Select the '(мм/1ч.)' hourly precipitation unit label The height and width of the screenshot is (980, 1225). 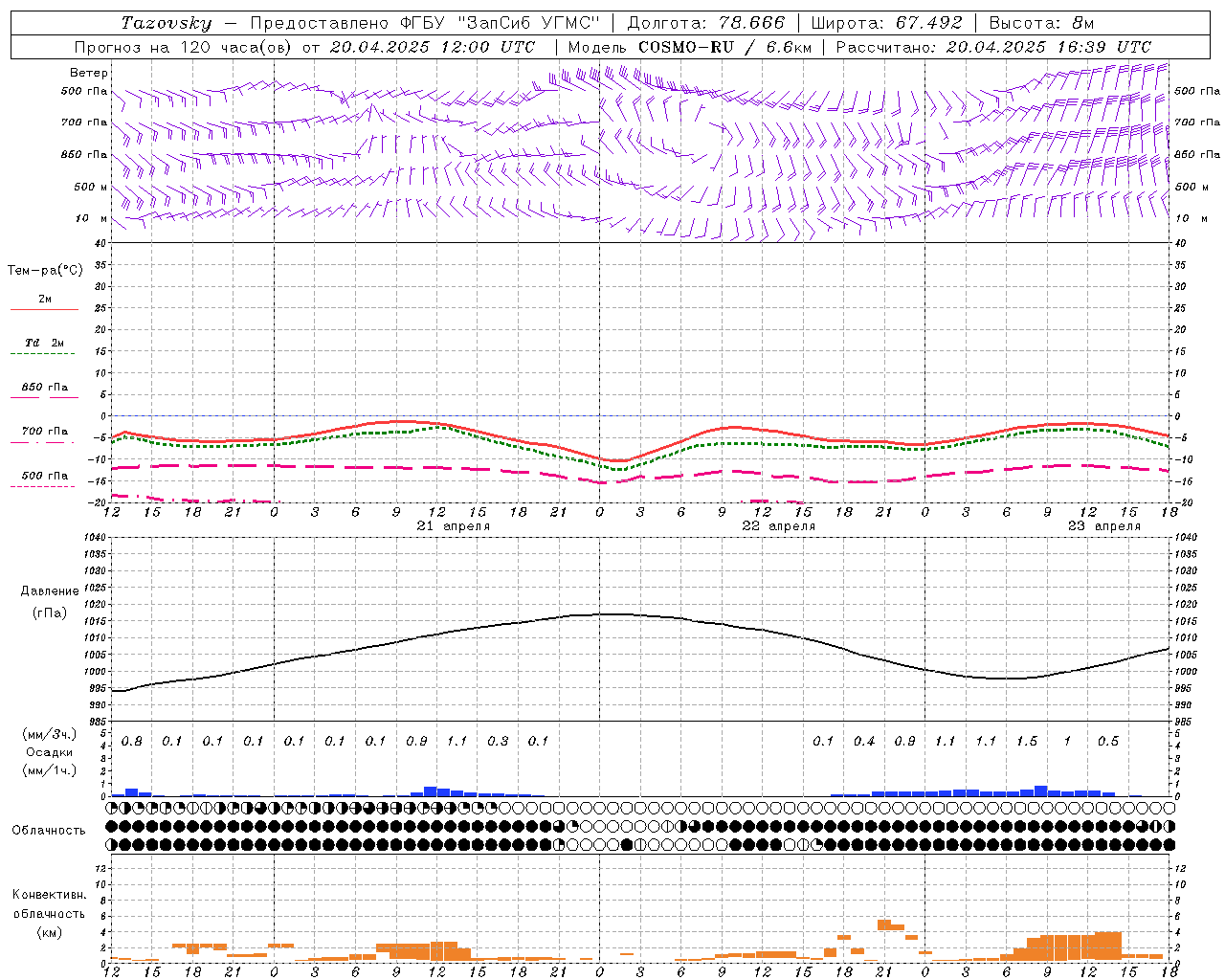pos(50,770)
